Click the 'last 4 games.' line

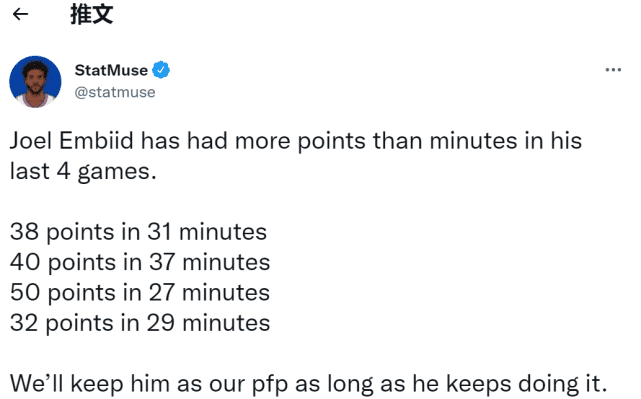pos(83,171)
